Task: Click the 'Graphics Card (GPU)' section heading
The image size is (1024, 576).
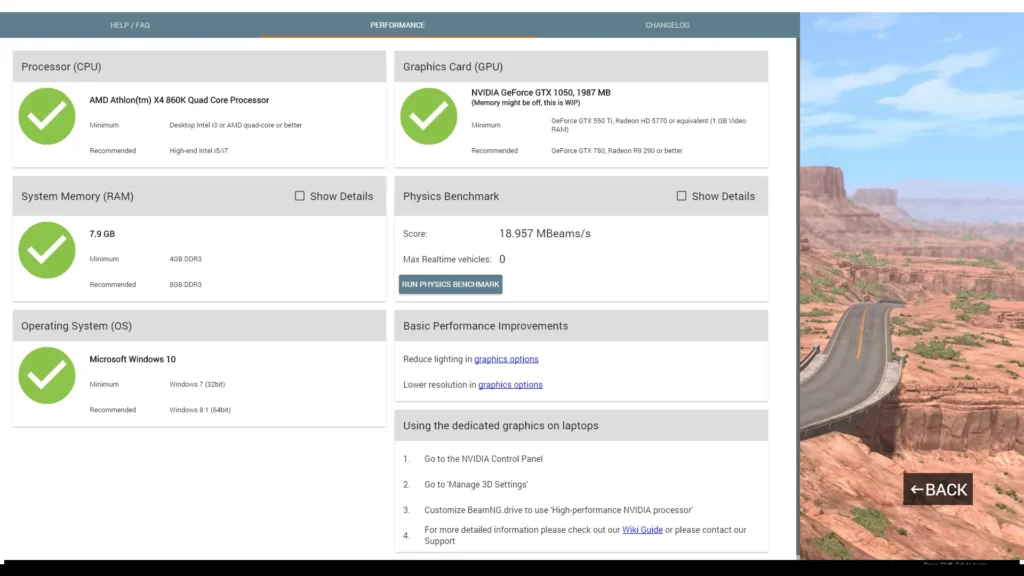Action: 453,67
